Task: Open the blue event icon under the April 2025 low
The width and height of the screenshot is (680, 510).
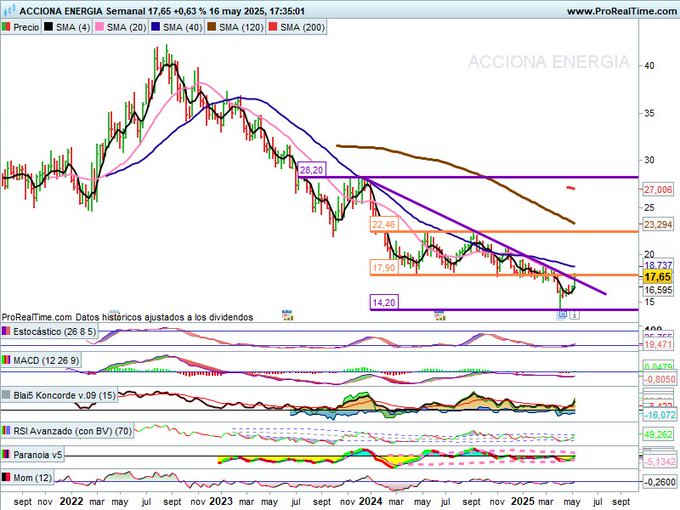Action: coord(562,315)
